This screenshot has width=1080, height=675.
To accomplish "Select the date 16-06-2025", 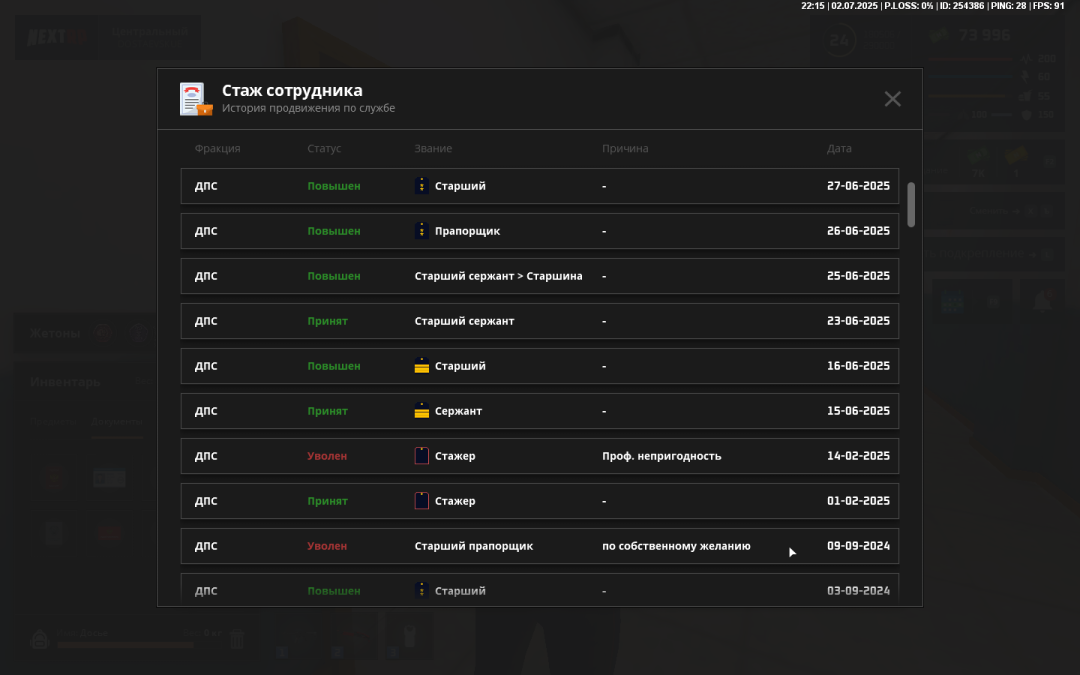I will (x=858, y=366).
